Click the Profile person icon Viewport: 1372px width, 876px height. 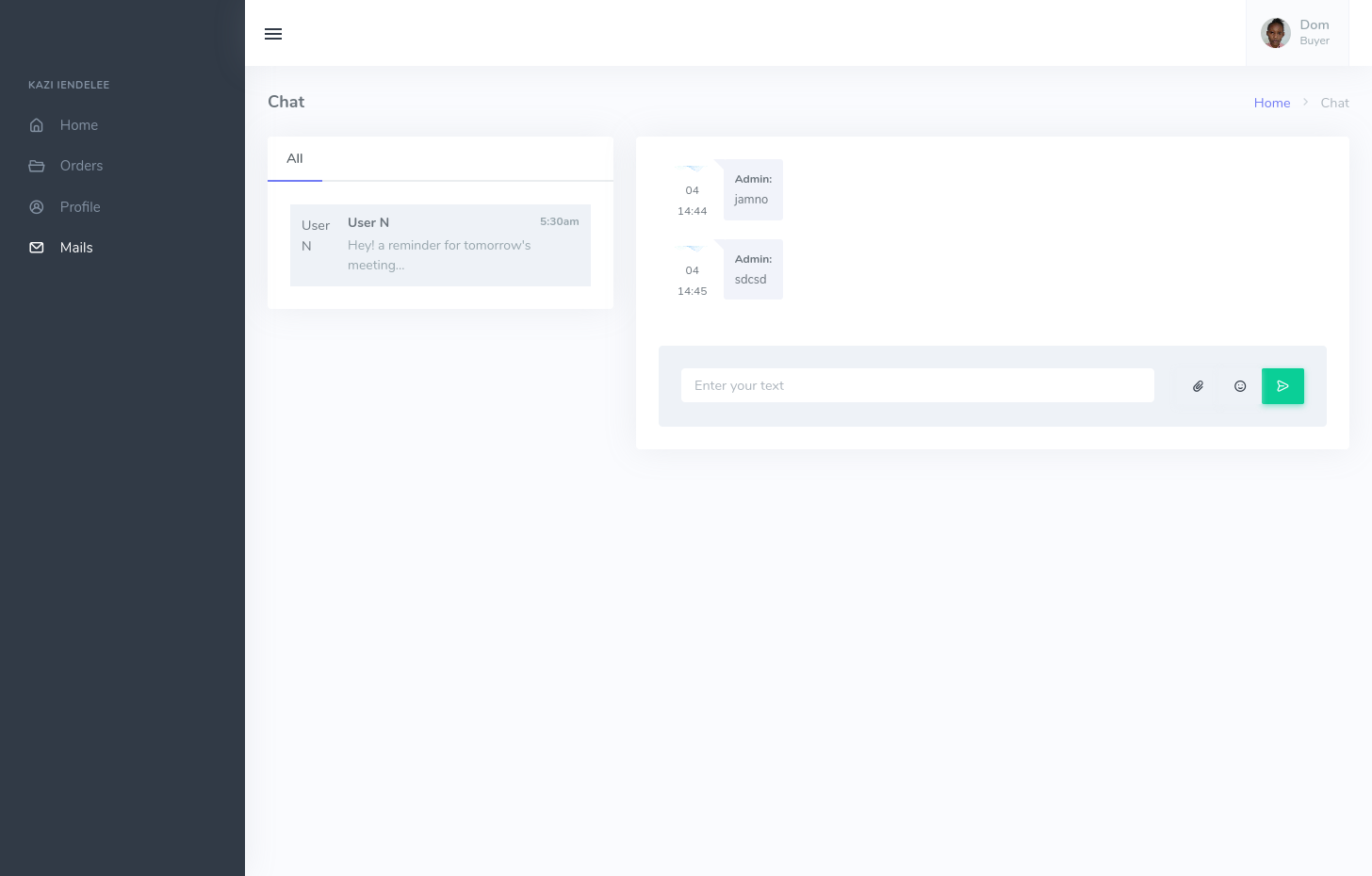coord(37,207)
